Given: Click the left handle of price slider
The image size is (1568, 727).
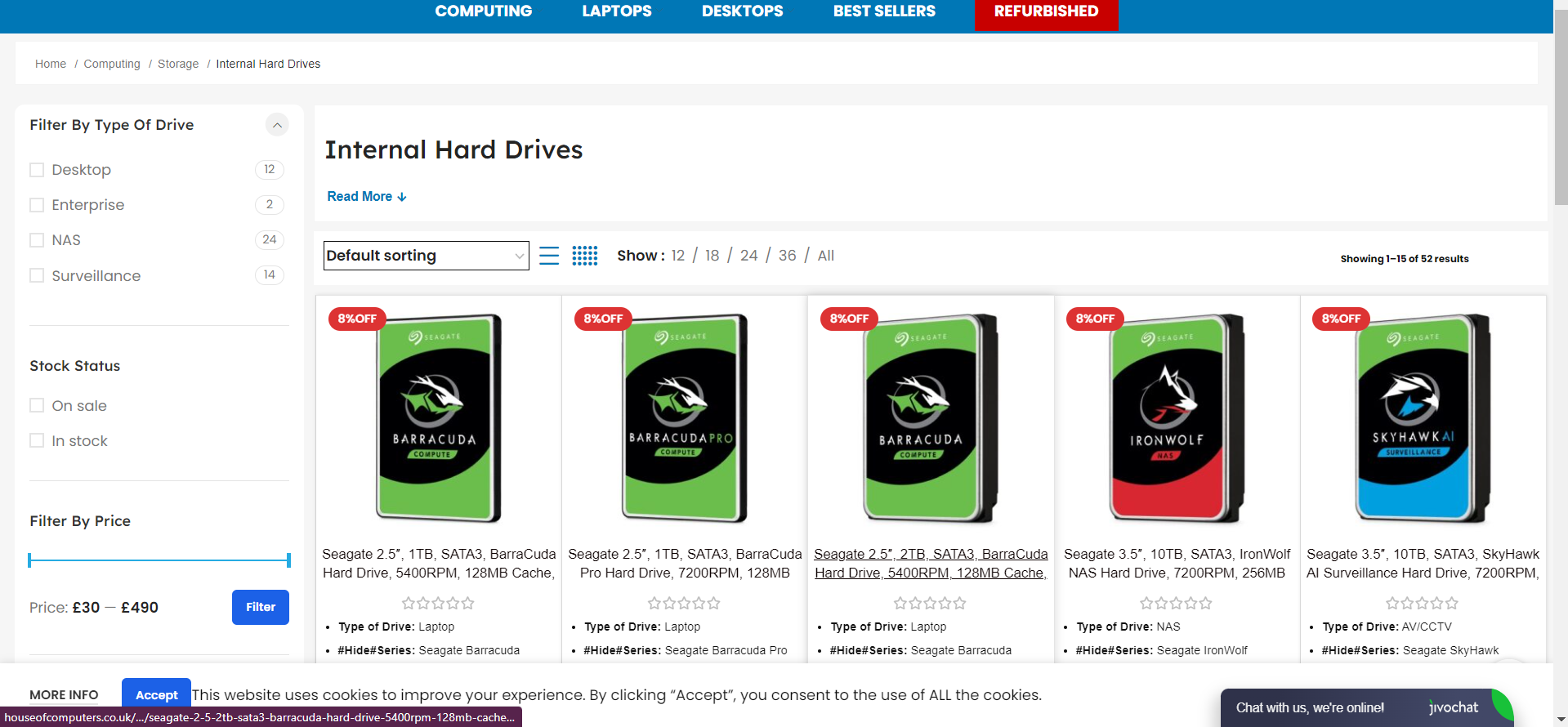Looking at the screenshot, I should [29, 560].
